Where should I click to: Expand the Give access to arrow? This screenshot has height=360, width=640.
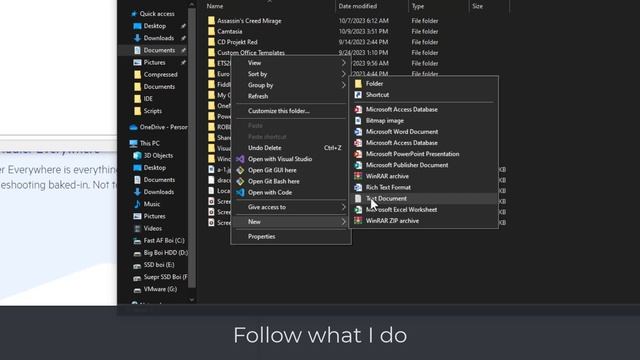343,207
